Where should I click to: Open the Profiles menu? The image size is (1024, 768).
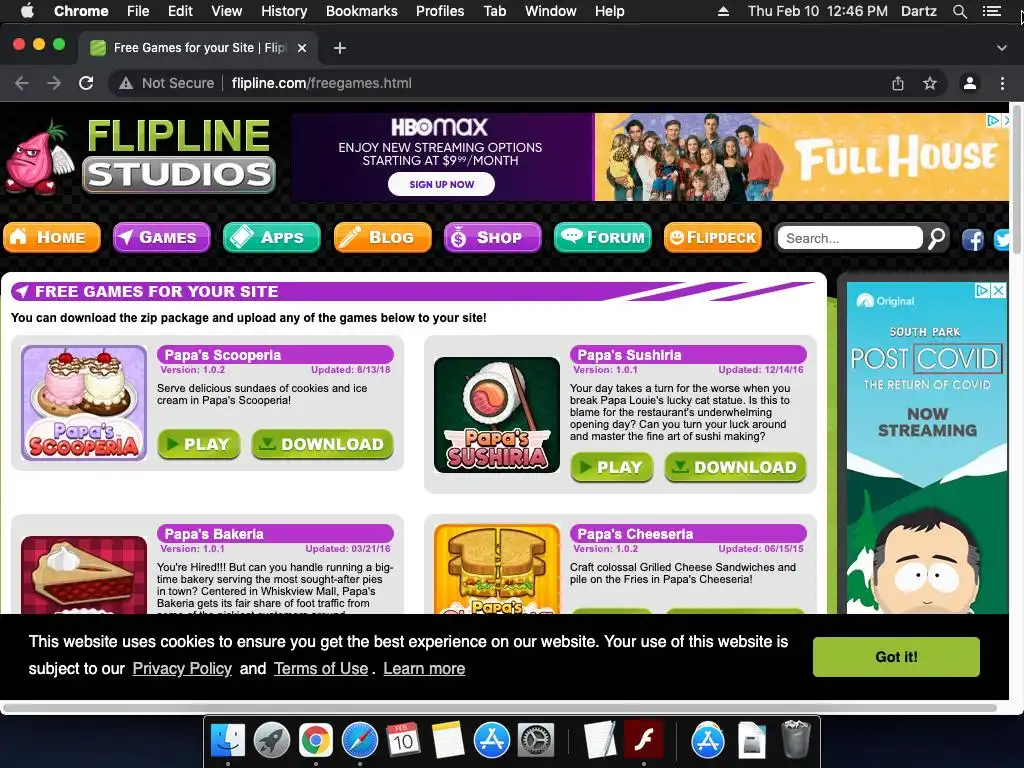440,11
